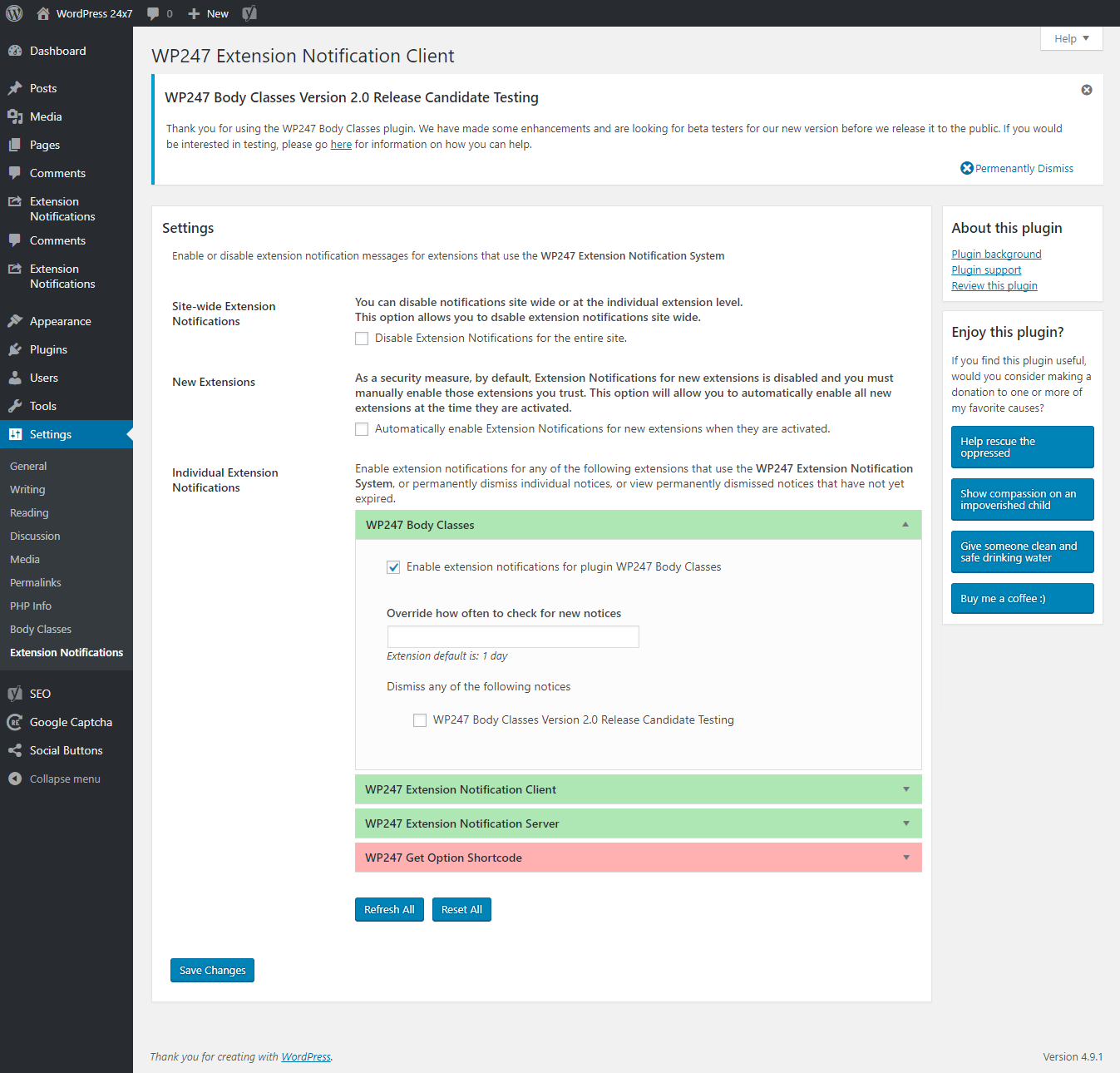Collapse the admin menu with the arrow icon
The width and height of the screenshot is (1120, 1073).
[15, 779]
